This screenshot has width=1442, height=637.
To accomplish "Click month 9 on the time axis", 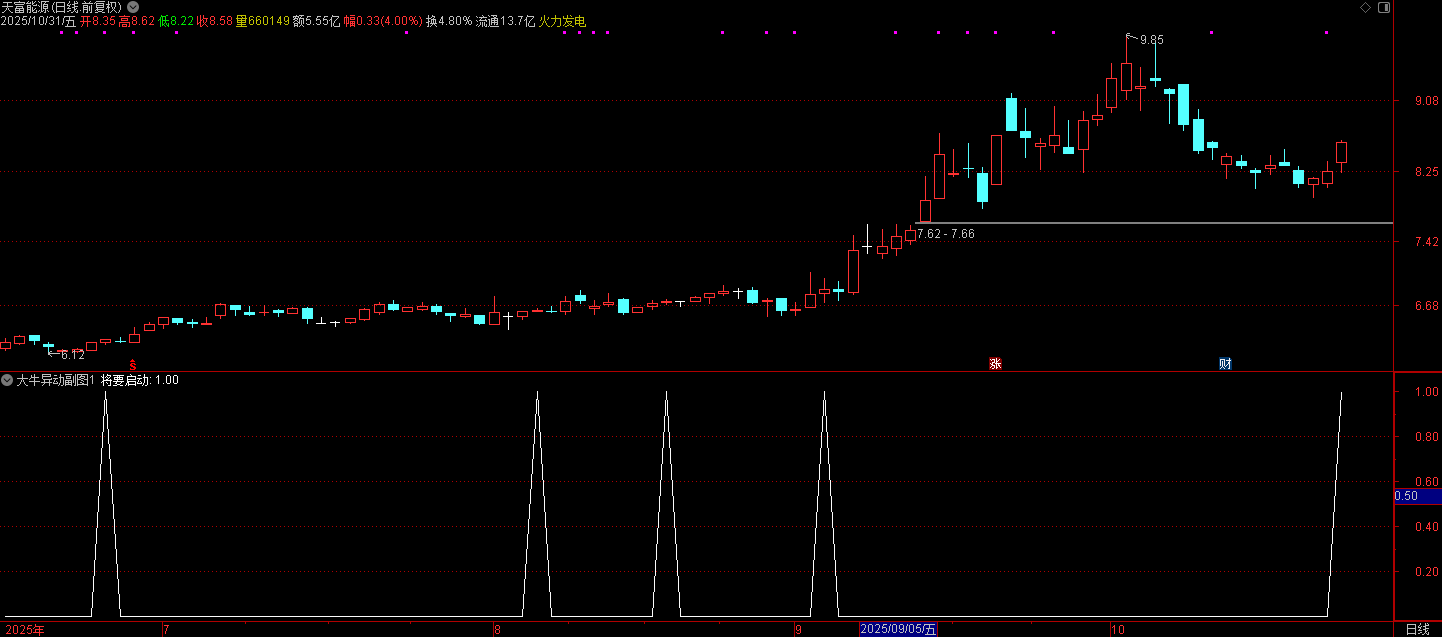I will pos(798,629).
